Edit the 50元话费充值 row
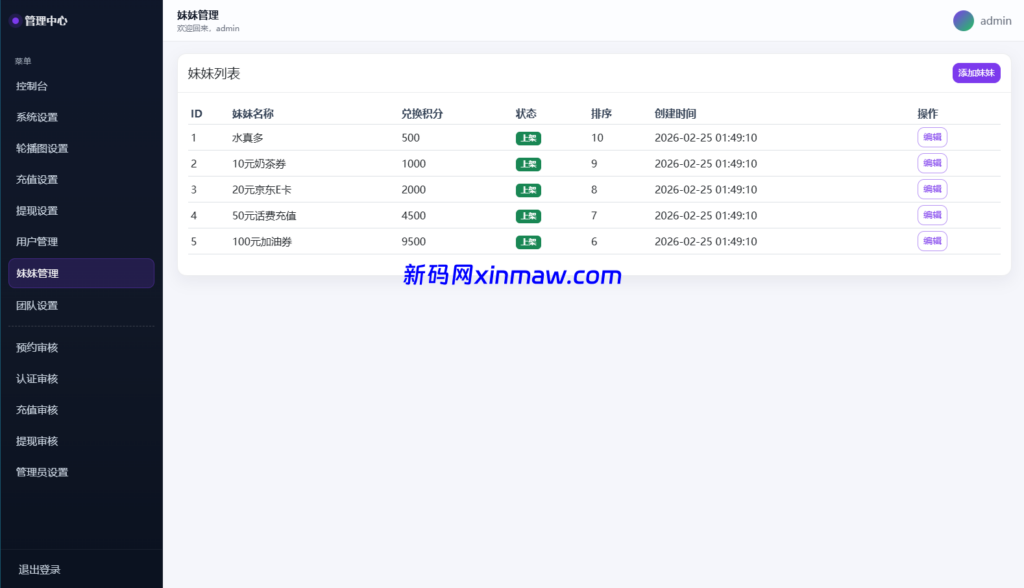 click(x=932, y=215)
